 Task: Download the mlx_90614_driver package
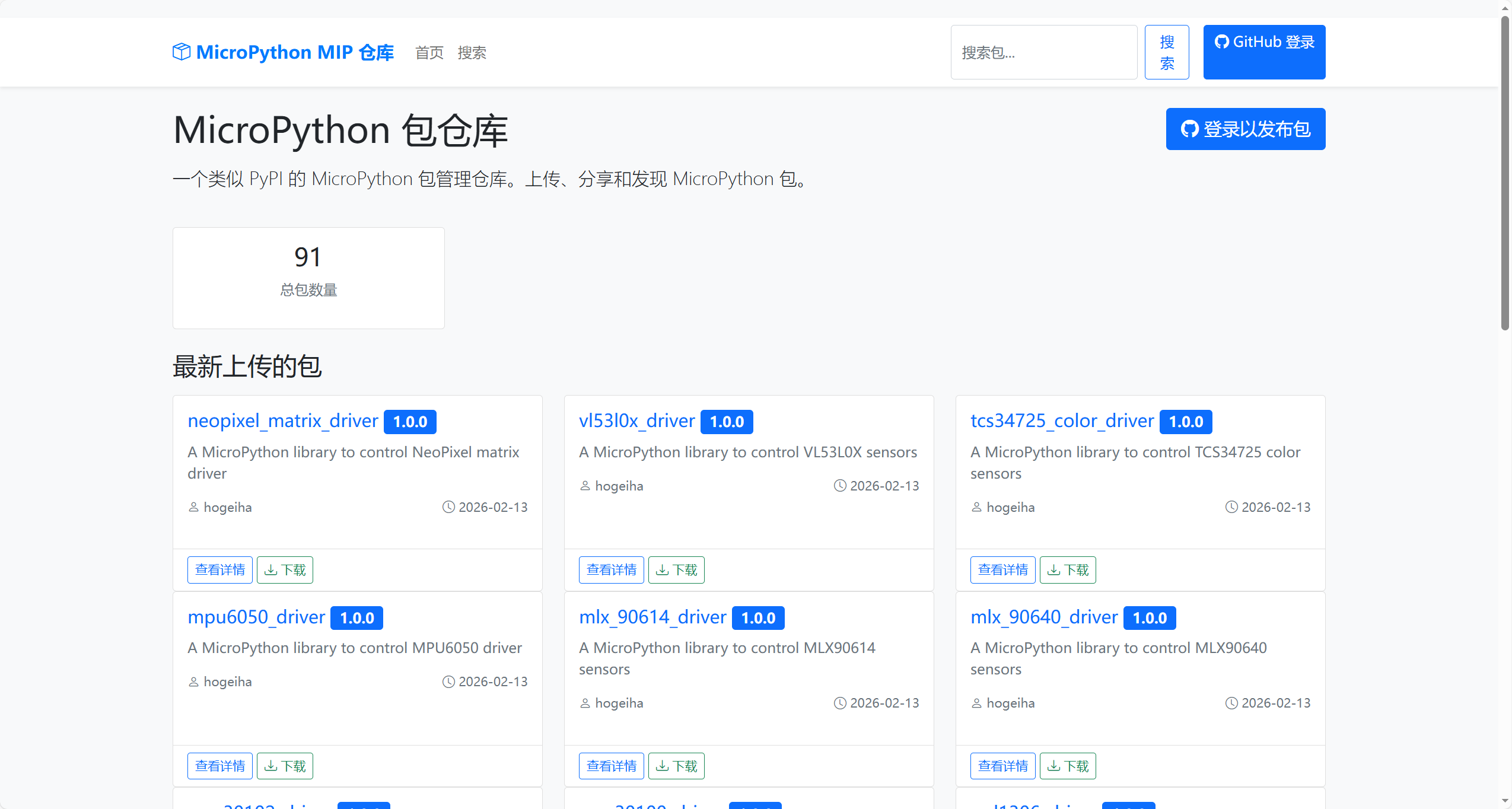click(x=676, y=765)
